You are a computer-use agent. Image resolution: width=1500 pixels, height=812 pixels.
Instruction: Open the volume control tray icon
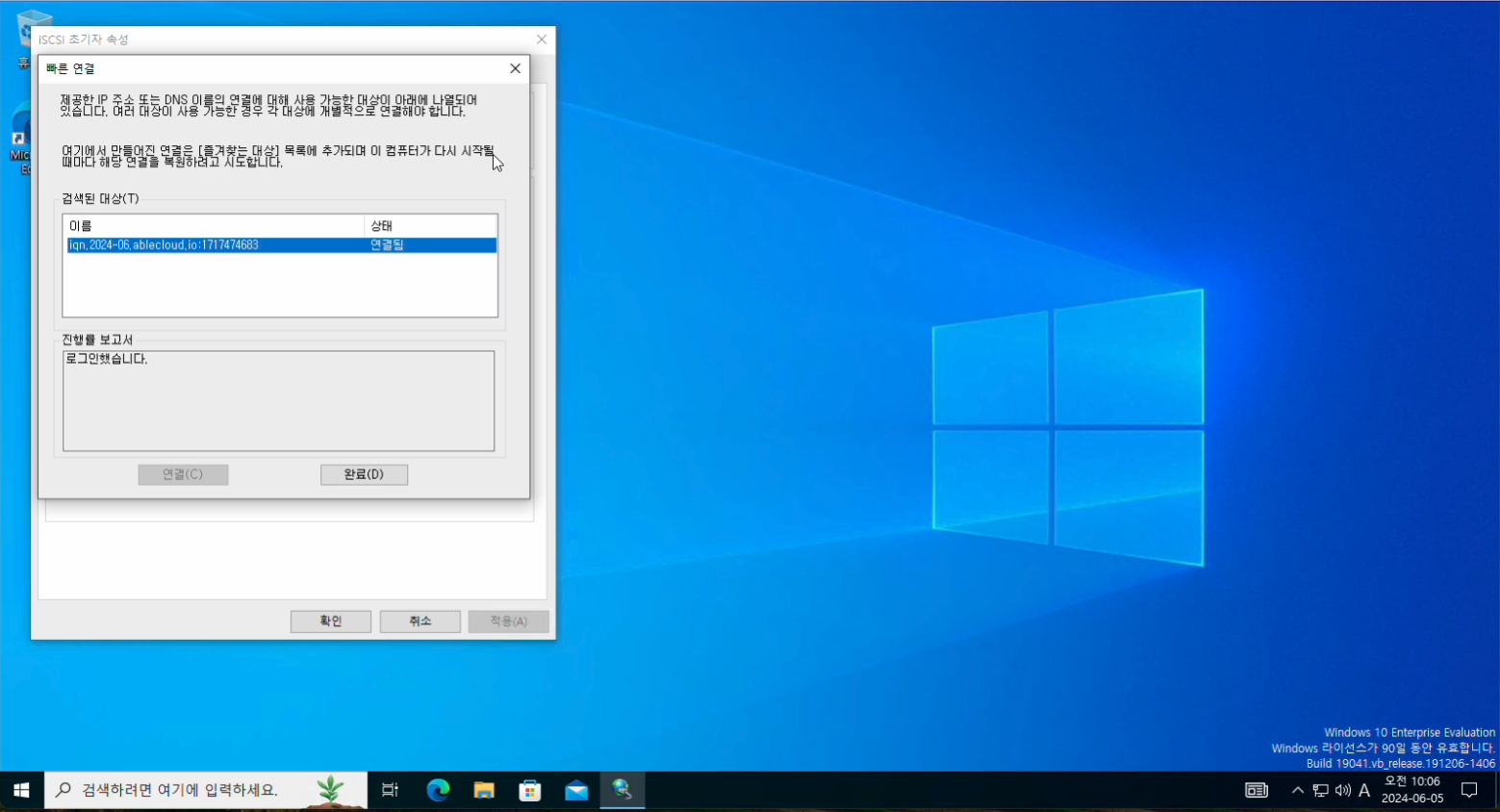point(1342,790)
